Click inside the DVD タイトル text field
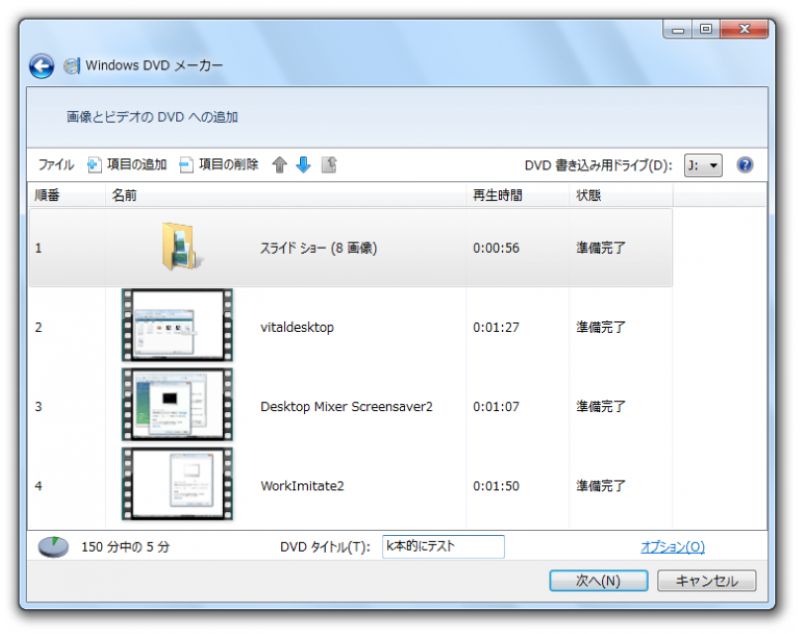This screenshot has width=800, height=634. click(441, 546)
